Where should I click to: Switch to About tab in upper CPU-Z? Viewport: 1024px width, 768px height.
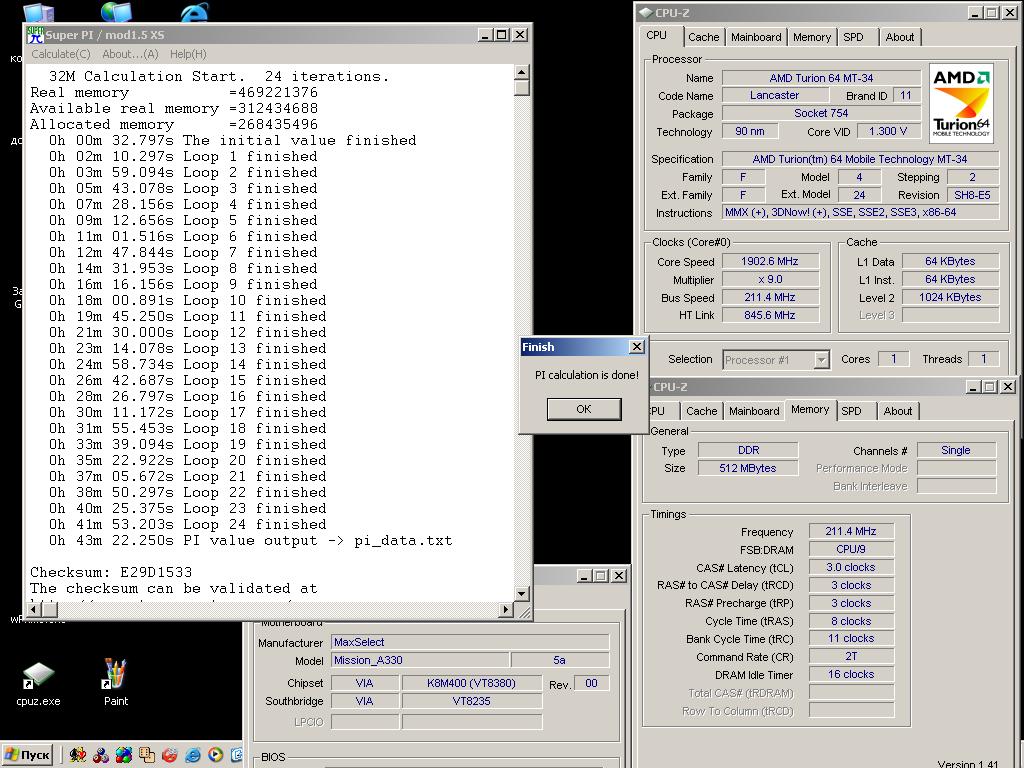coord(899,37)
